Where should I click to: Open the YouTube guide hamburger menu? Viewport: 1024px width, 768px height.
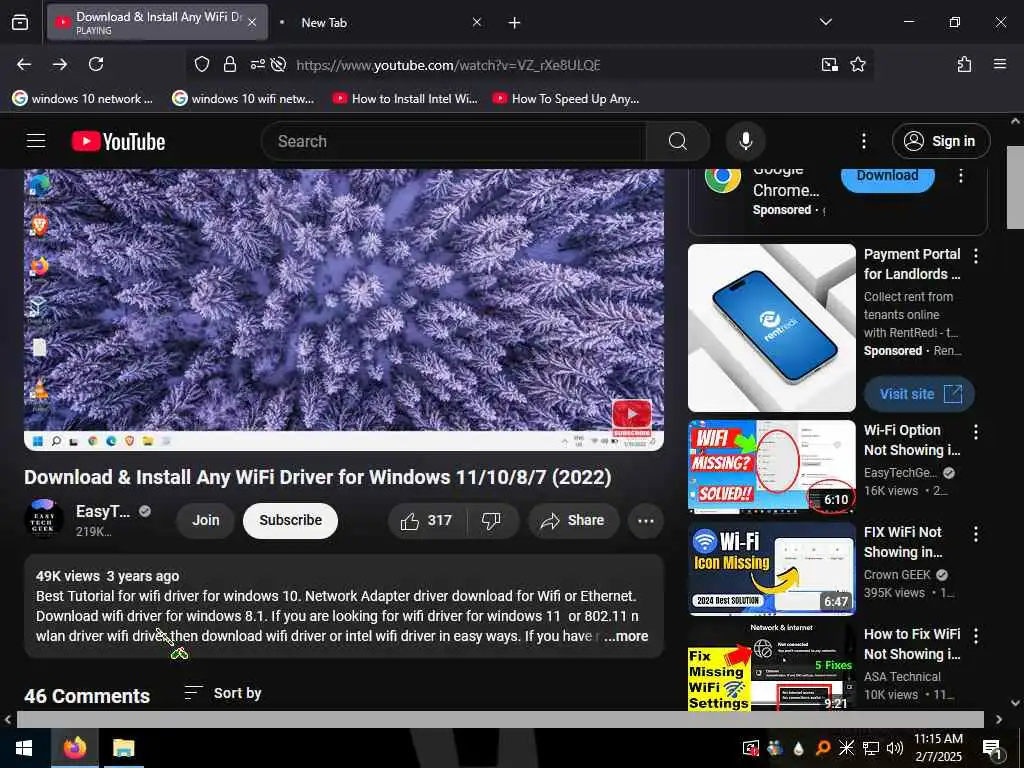coord(36,141)
